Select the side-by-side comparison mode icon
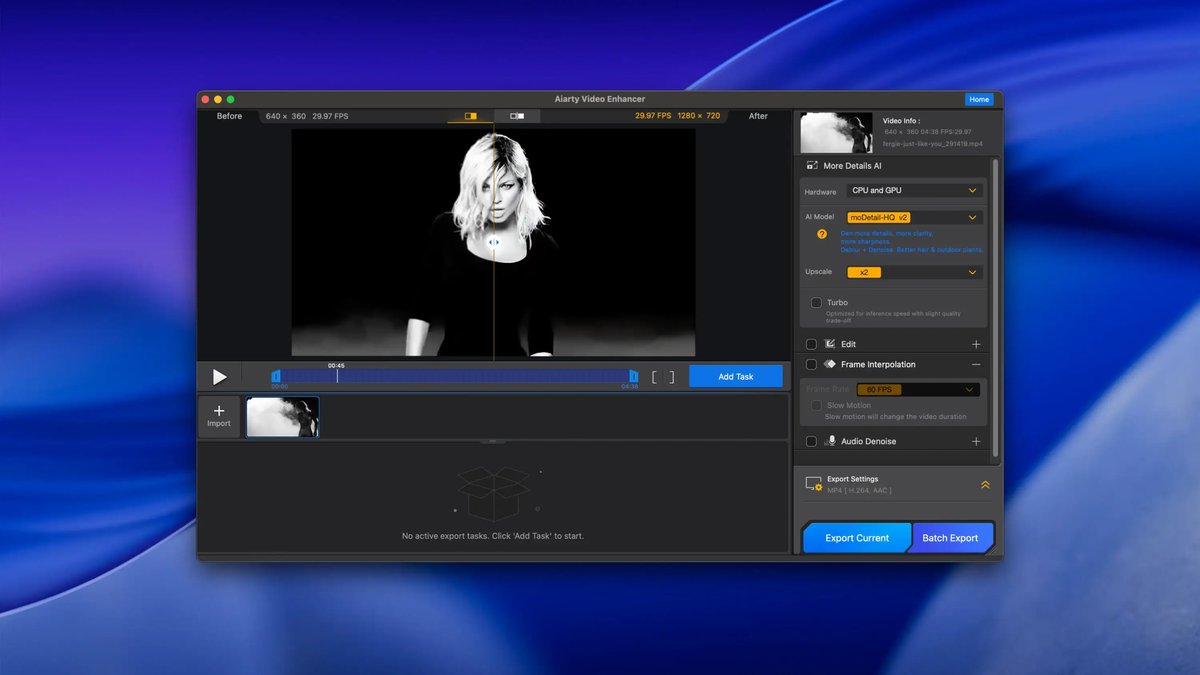This screenshot has width=1200, height=675. (x=516, y=116)
